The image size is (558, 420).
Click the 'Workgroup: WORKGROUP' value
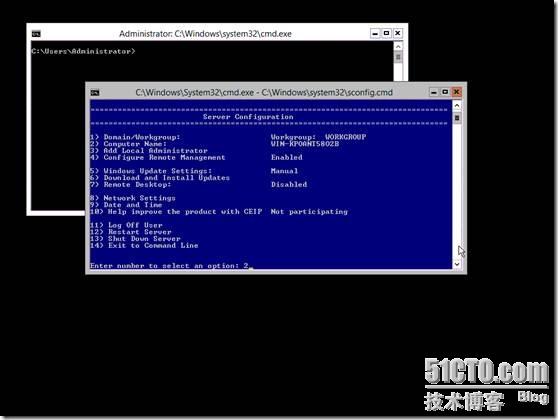click(x=319, y=137)
